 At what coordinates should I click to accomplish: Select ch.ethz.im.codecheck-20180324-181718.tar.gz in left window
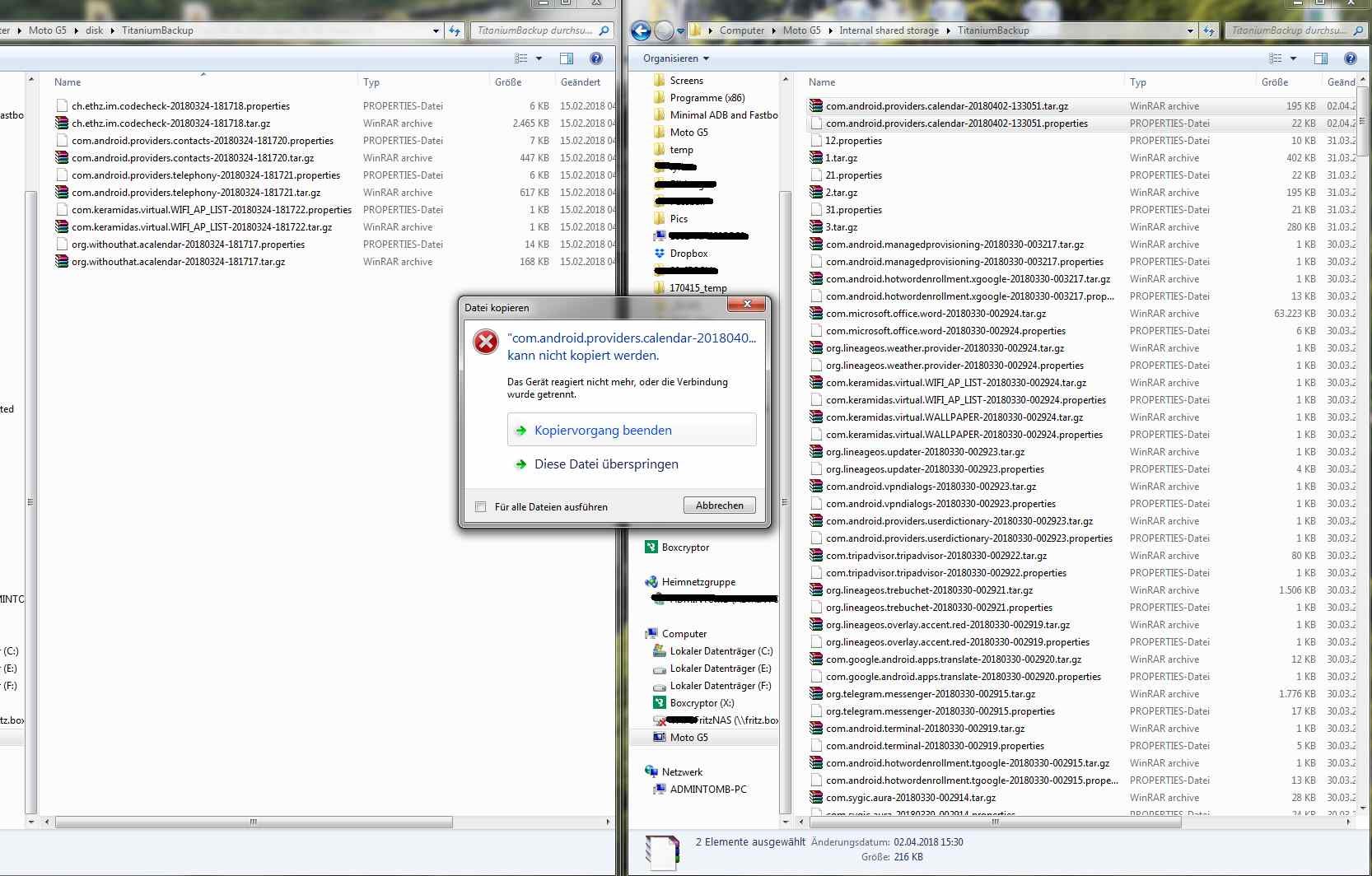[170, 123]
